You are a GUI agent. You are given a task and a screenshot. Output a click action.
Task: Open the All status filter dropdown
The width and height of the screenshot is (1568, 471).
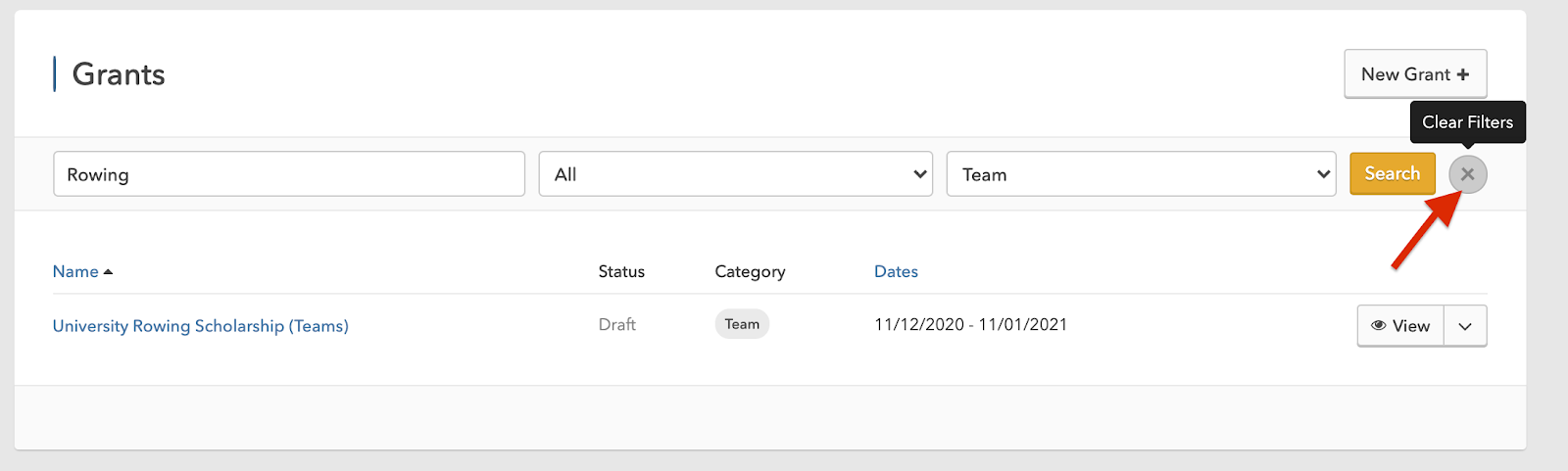pos(735,174)
